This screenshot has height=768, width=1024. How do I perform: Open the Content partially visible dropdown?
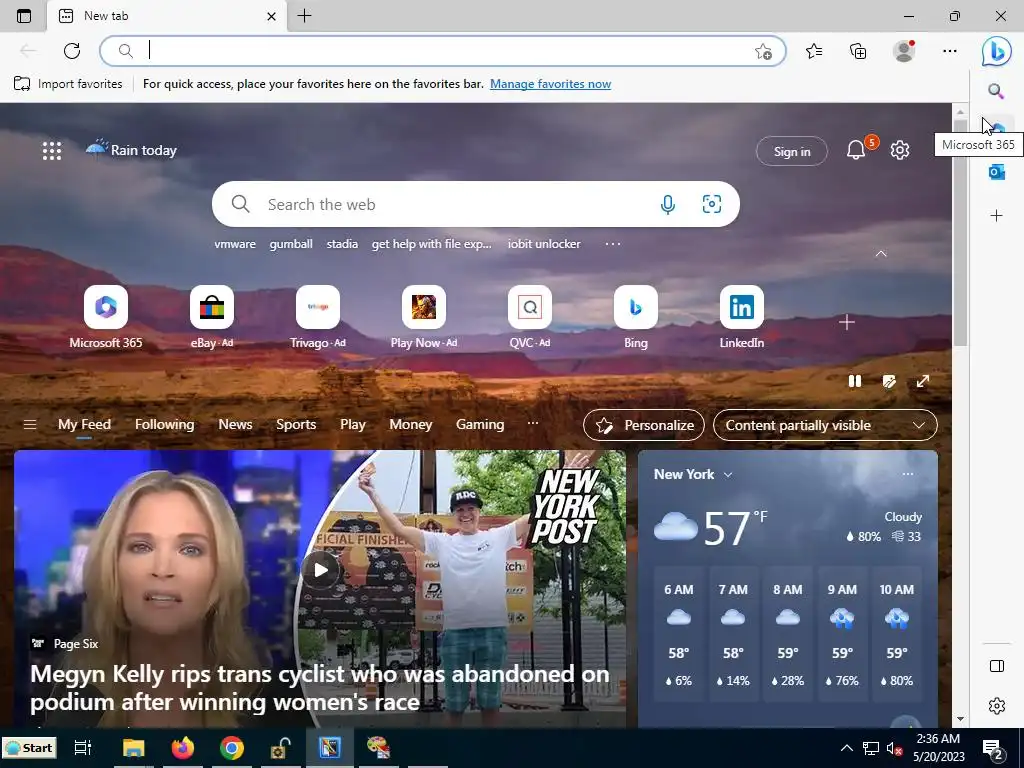825,425
